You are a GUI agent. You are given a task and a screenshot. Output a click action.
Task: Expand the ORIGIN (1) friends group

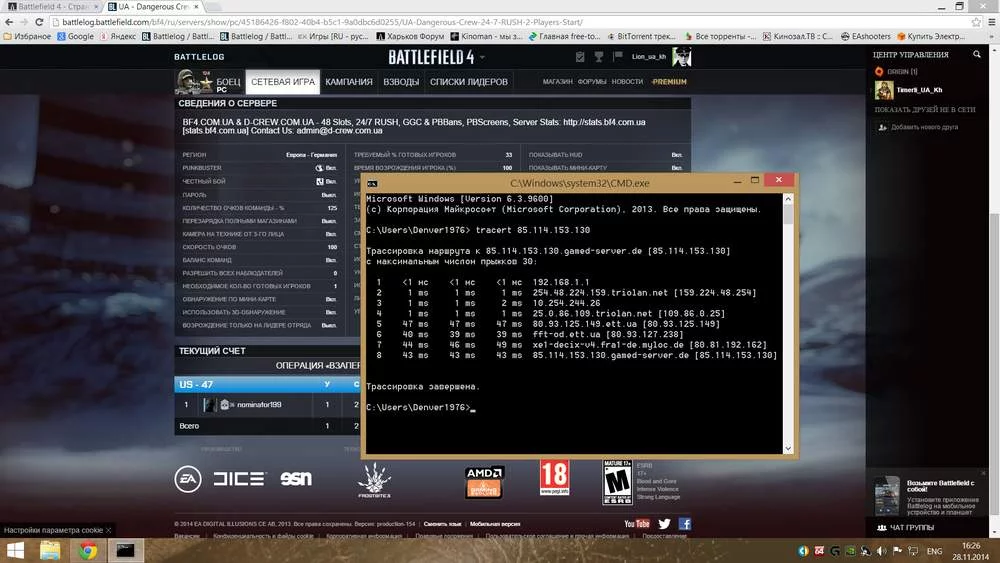897,71
